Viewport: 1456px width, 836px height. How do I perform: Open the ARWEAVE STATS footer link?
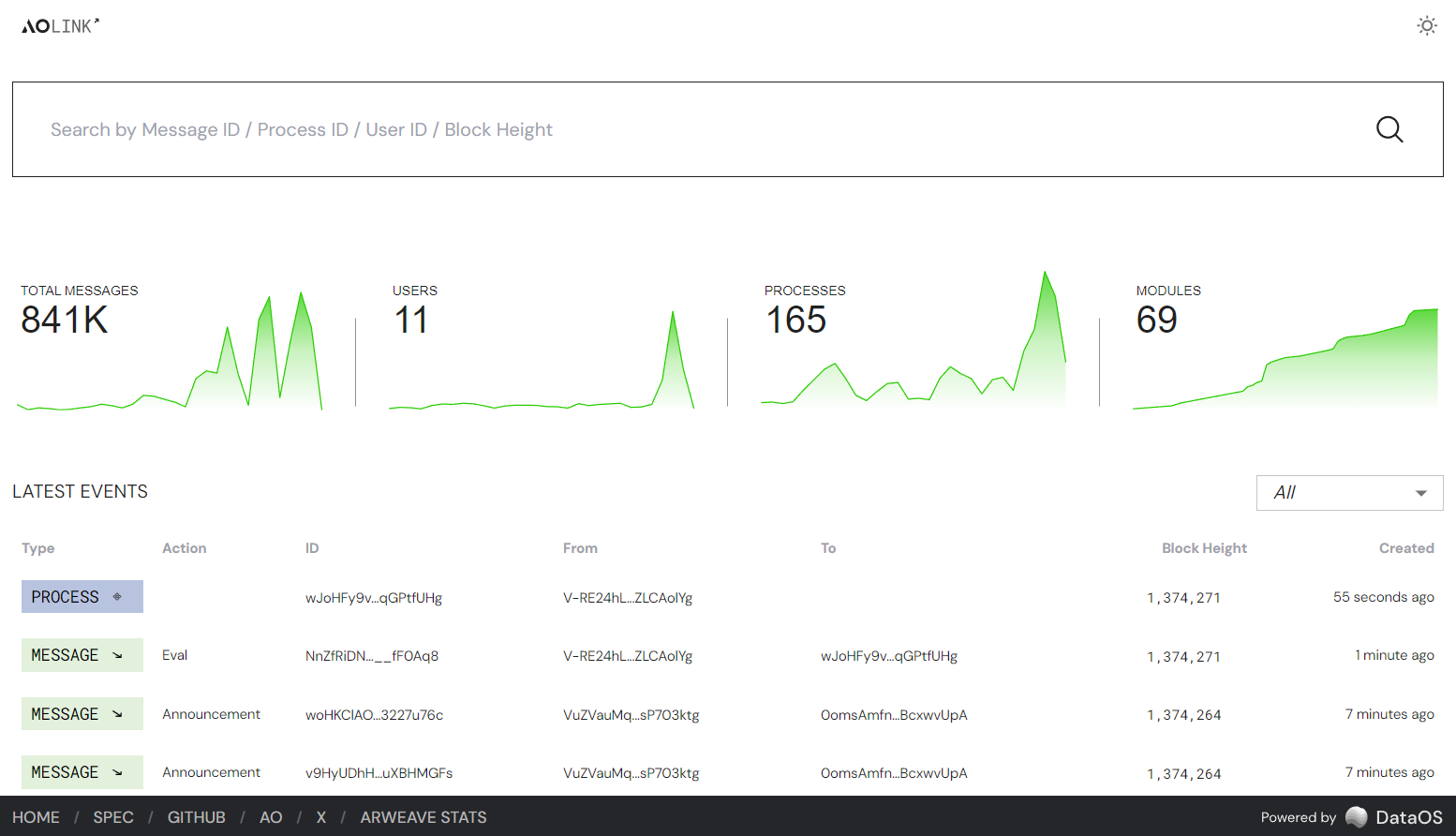[423, 817]
